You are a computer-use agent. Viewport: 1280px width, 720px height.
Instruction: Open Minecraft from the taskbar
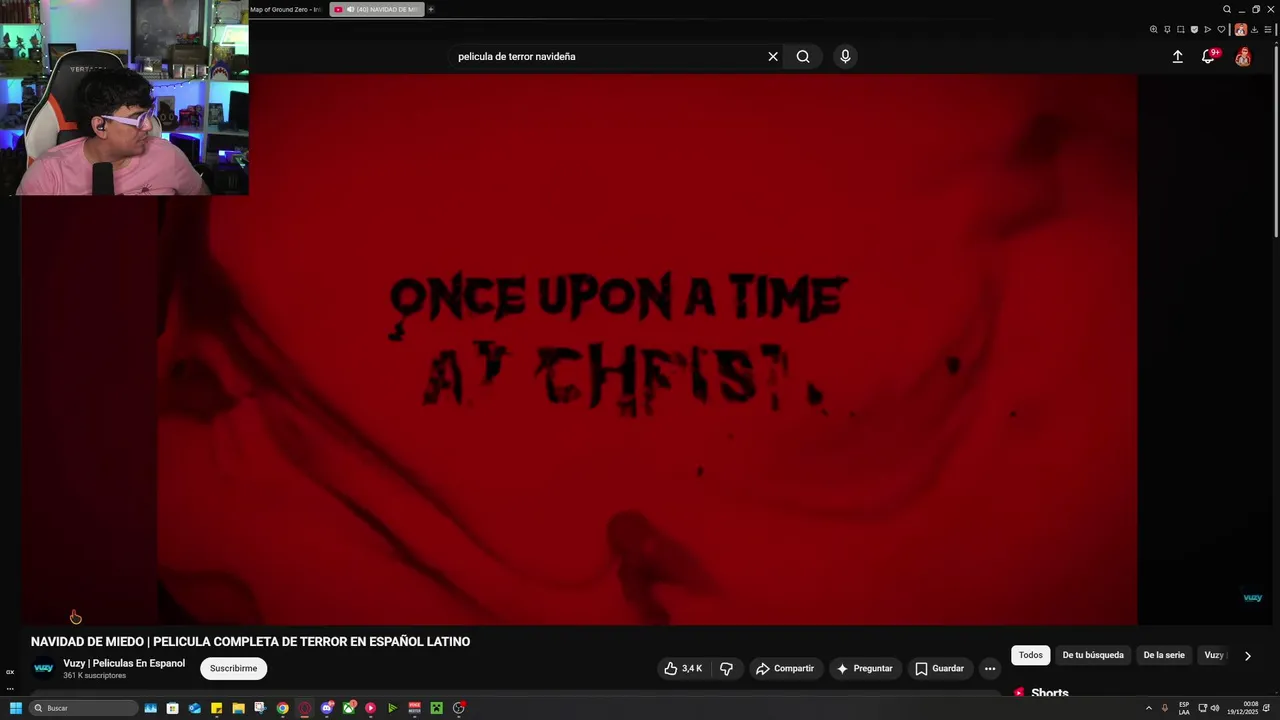[436, 708]
